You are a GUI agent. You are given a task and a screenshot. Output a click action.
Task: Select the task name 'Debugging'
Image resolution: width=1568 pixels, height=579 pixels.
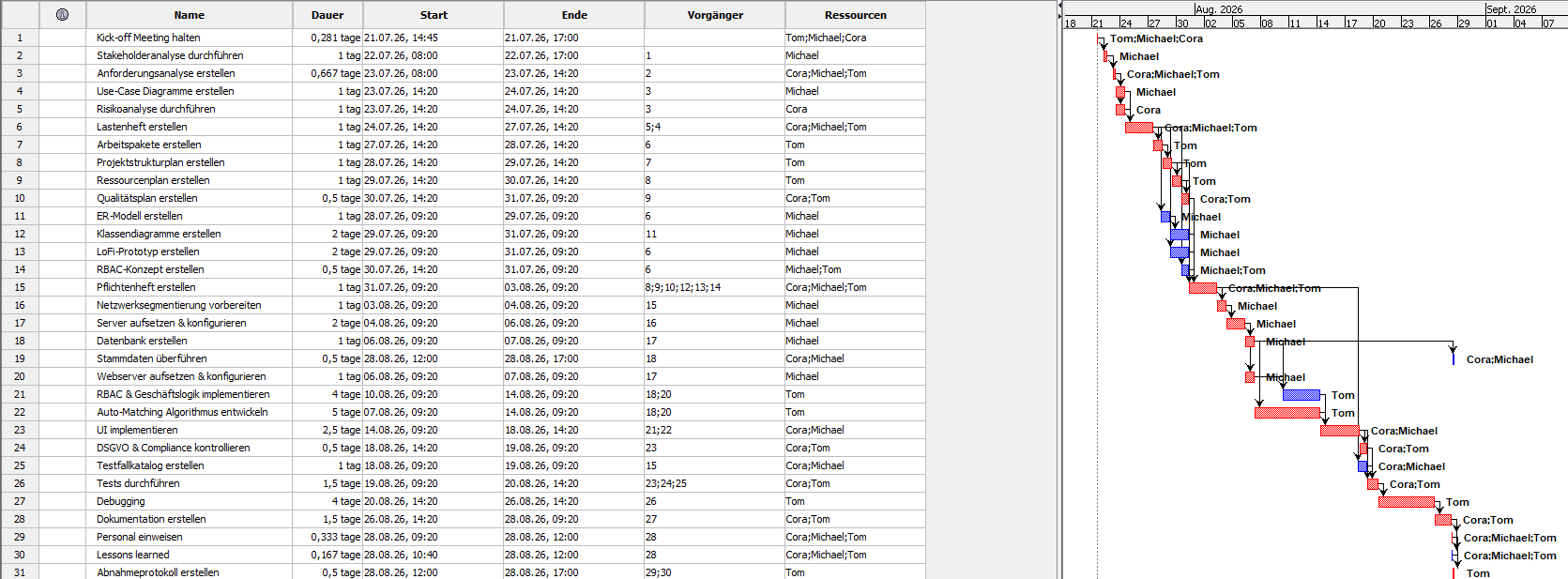(121, 501)
